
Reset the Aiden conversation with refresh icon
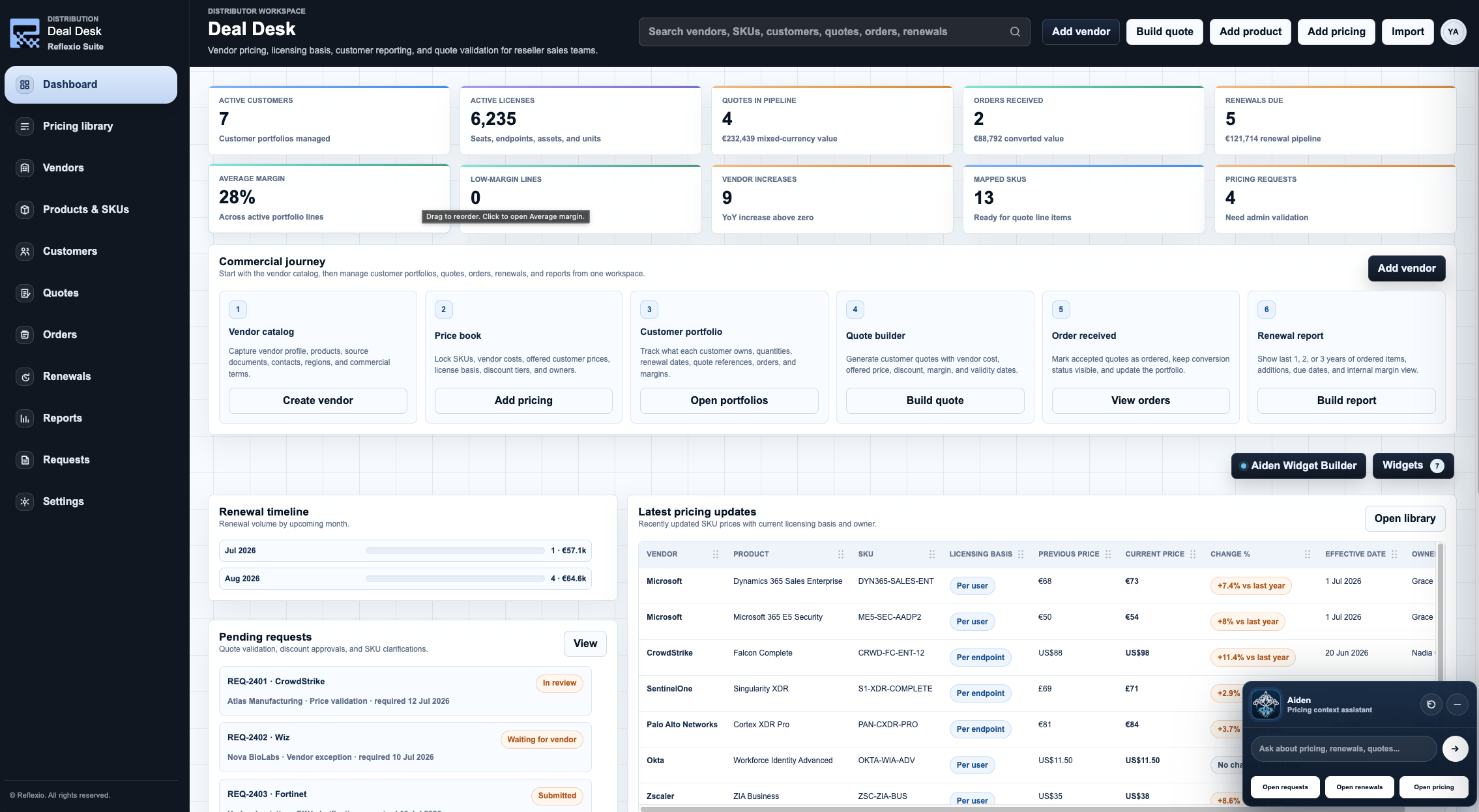(1431, 704)
